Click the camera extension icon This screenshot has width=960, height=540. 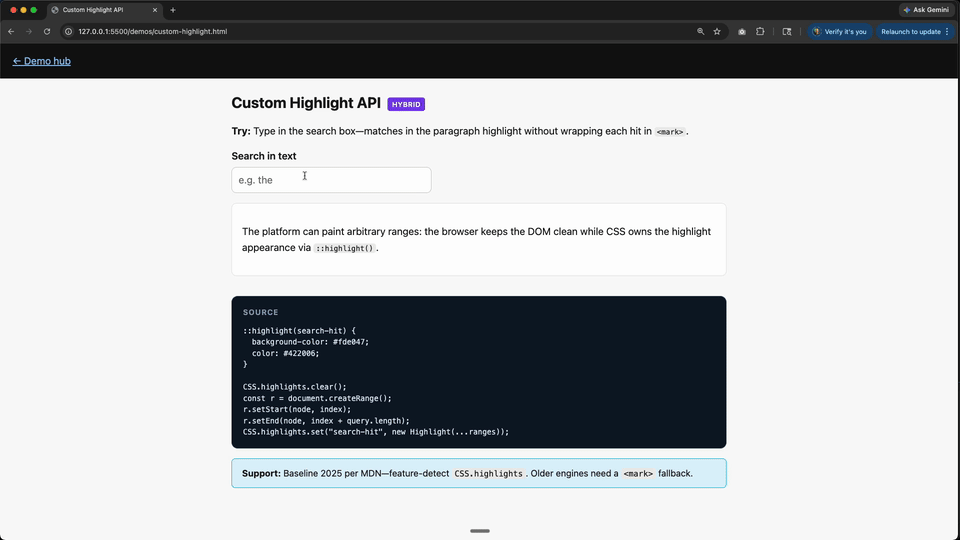click(741, 31)
